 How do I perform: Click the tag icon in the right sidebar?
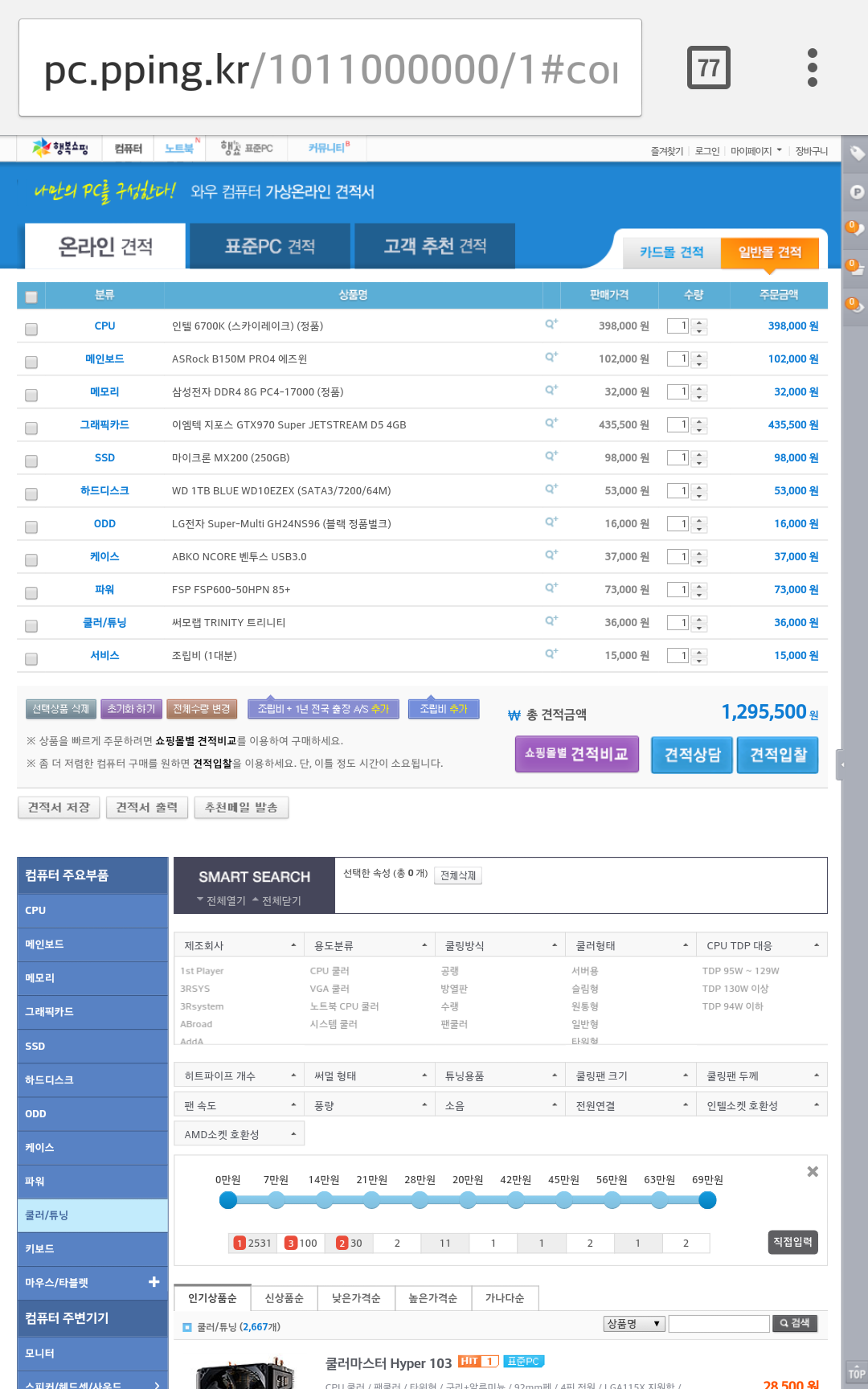point(857,154)
